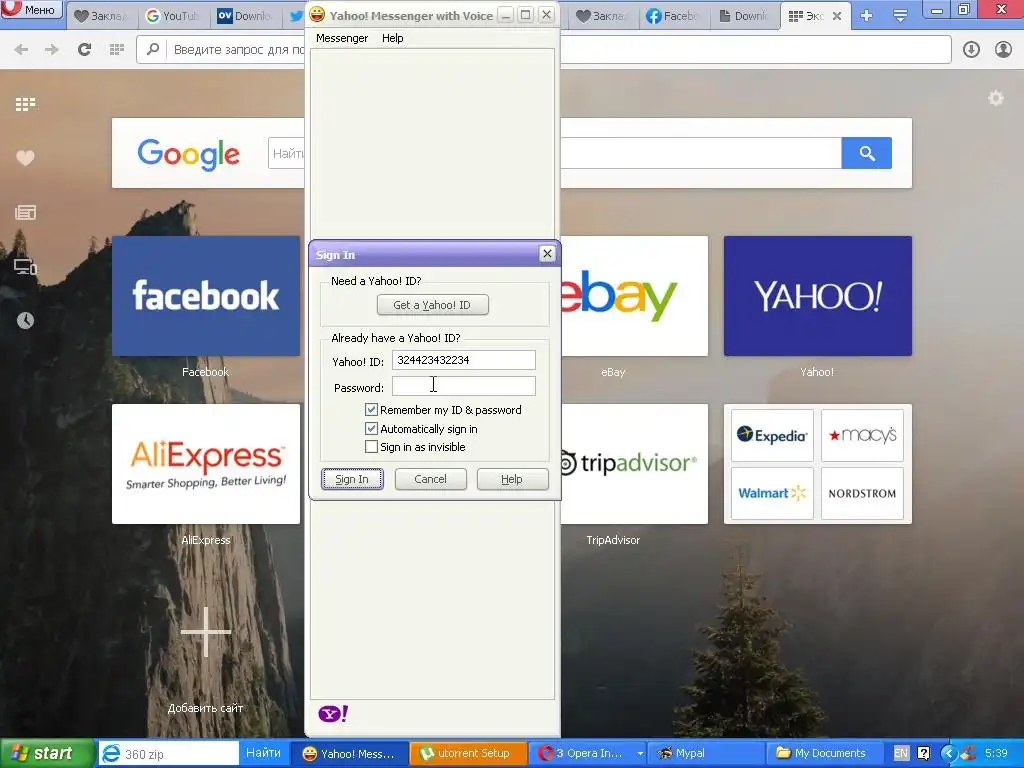
Task: Select the OV Download browser tab
Action: (245, 16)
